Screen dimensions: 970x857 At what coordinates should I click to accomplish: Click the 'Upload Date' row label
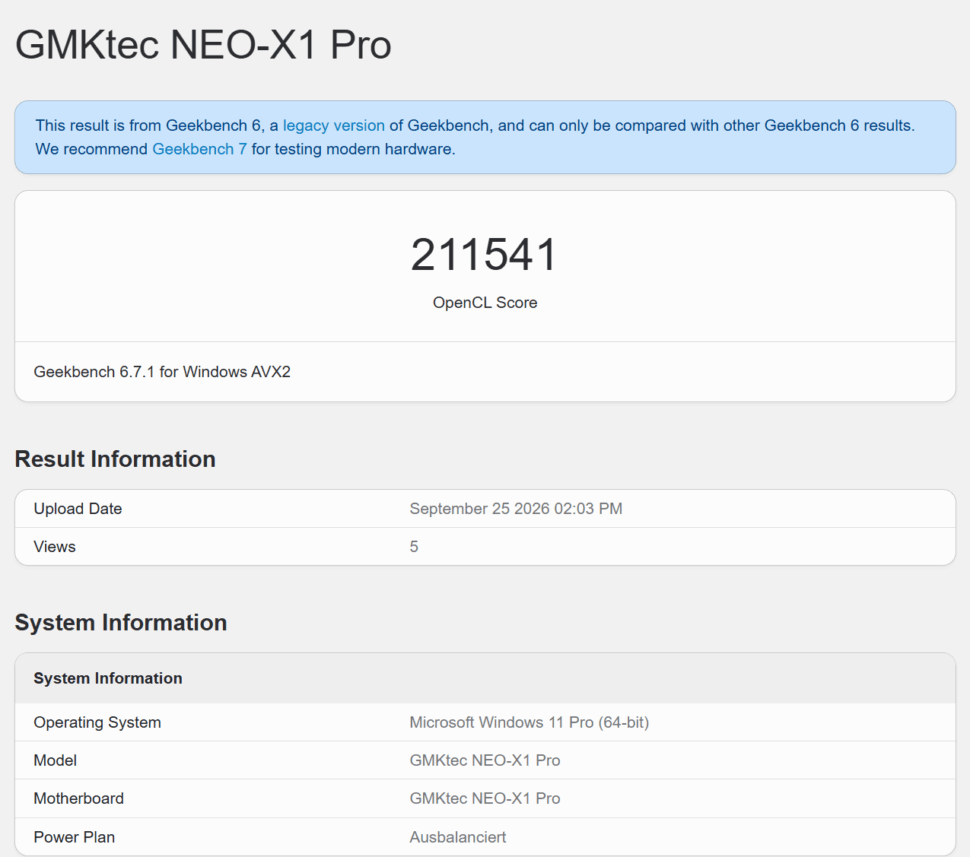coord(78,509)
